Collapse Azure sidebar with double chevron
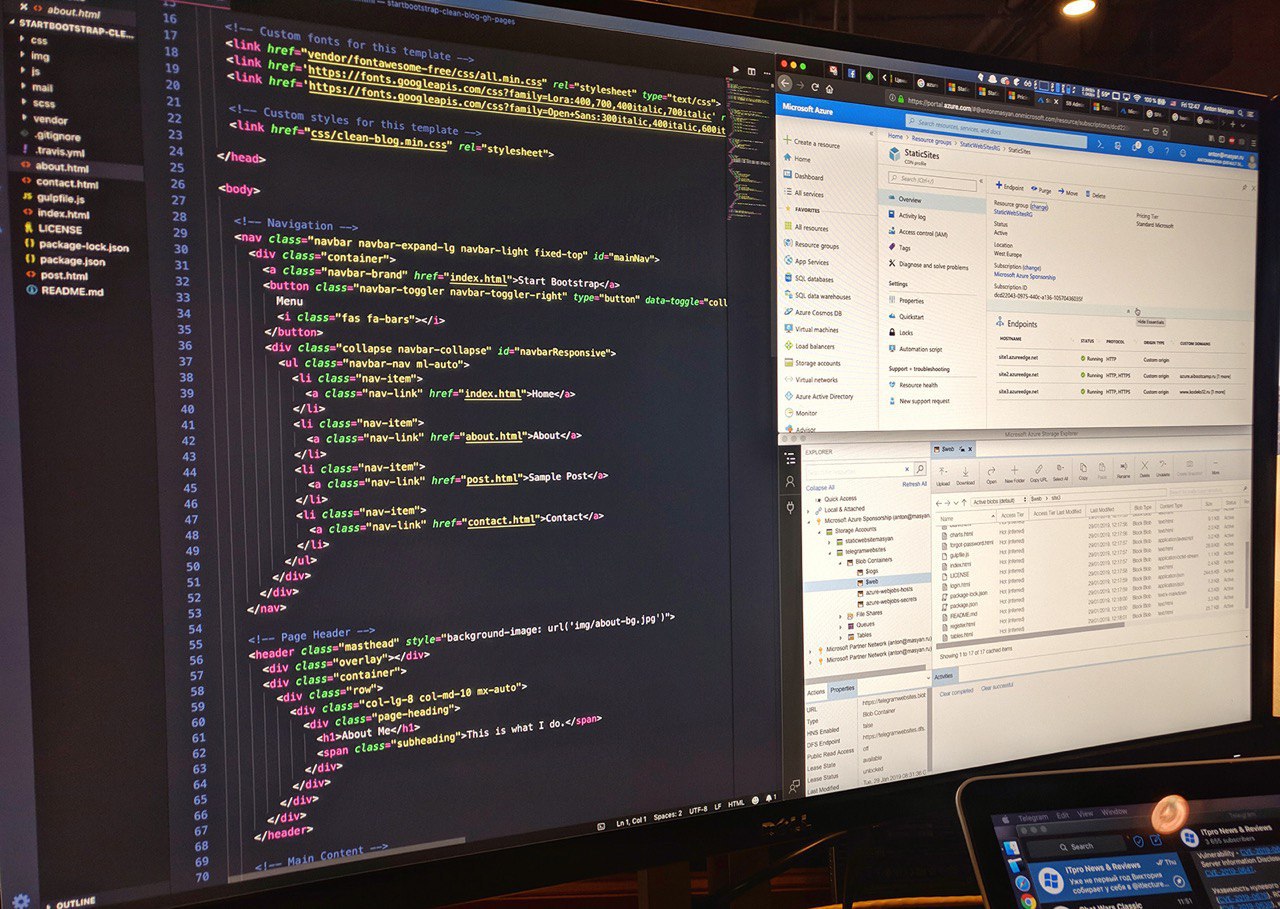The height and width of the screenshot is (909, 1280). [871, 133]
